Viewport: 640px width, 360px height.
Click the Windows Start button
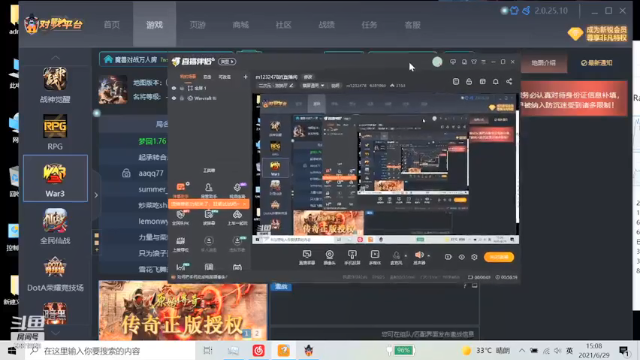pos(11,351)
